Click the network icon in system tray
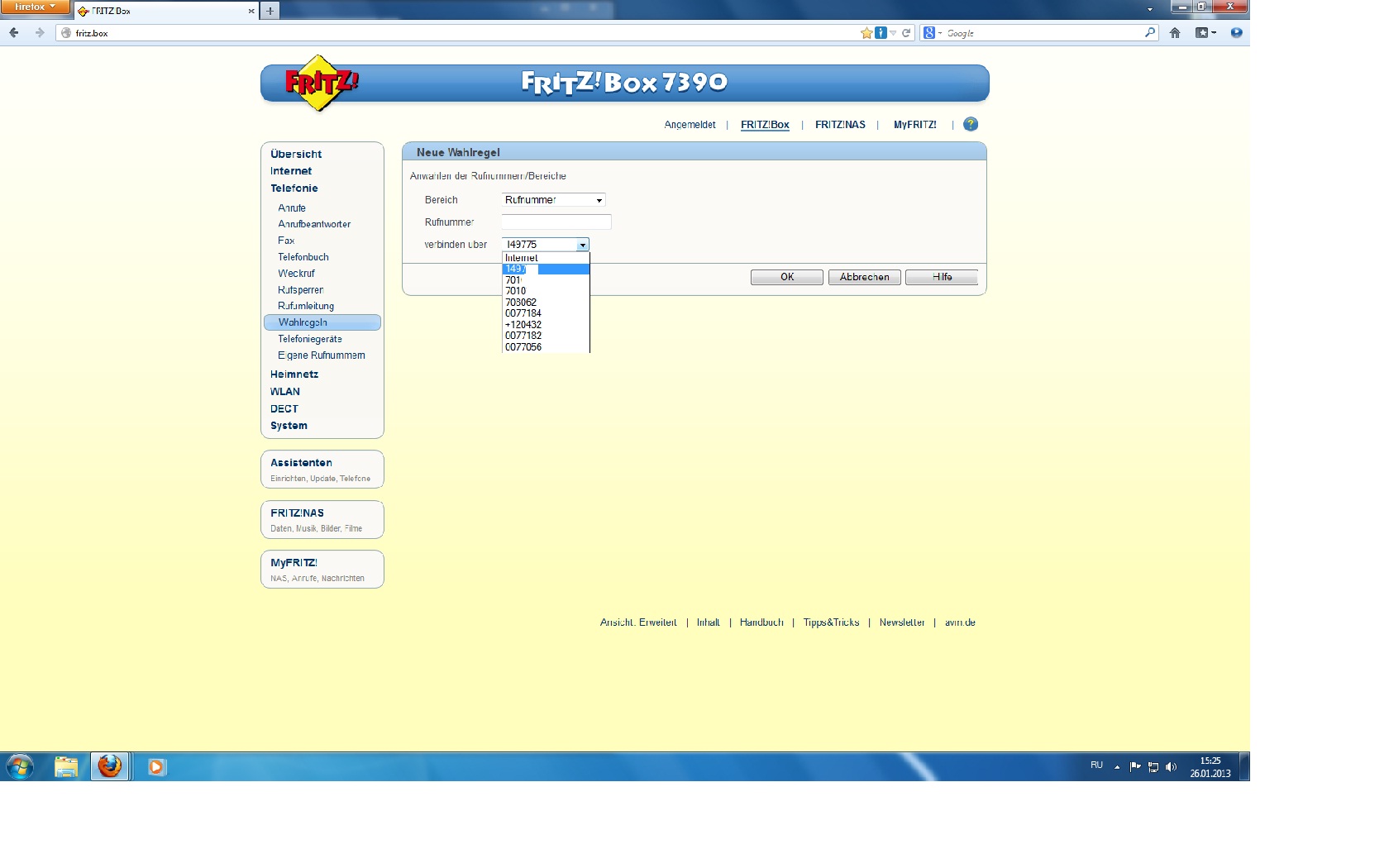Screen dimensions: 1389x868 1153,767
